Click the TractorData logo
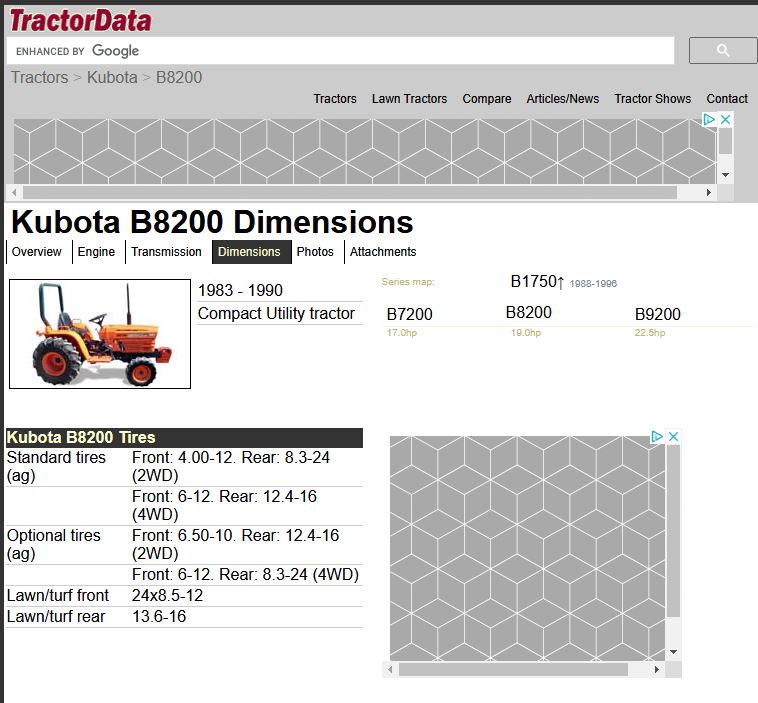 pyautogui.click(x=80, y=21)
